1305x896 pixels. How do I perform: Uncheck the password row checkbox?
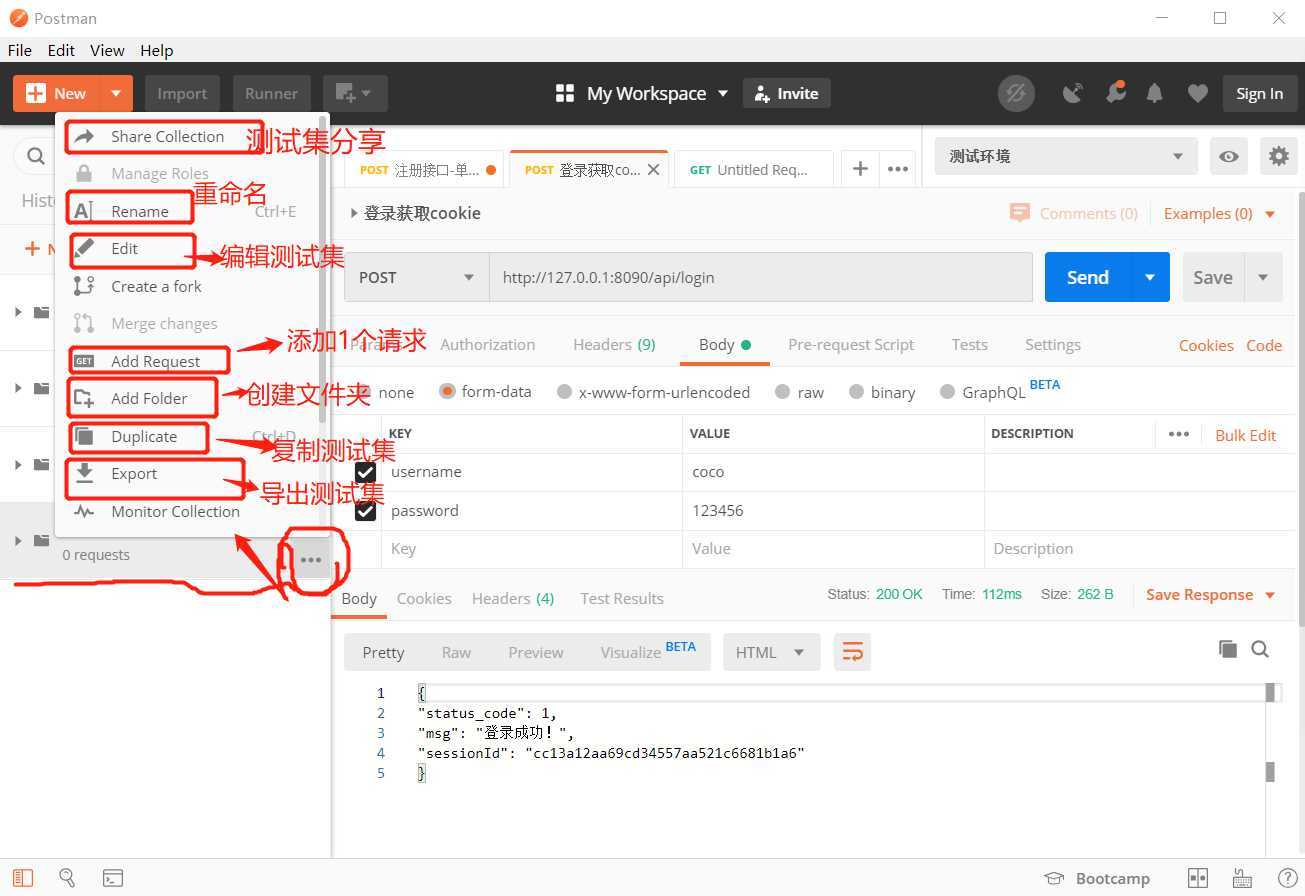(366, 510)
